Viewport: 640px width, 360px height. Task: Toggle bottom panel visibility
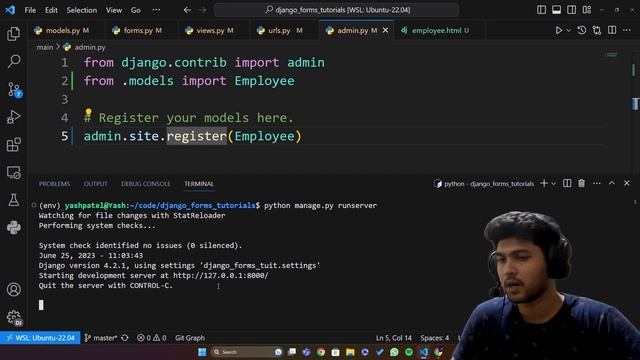pyautogui.click(x=556, y=10)
